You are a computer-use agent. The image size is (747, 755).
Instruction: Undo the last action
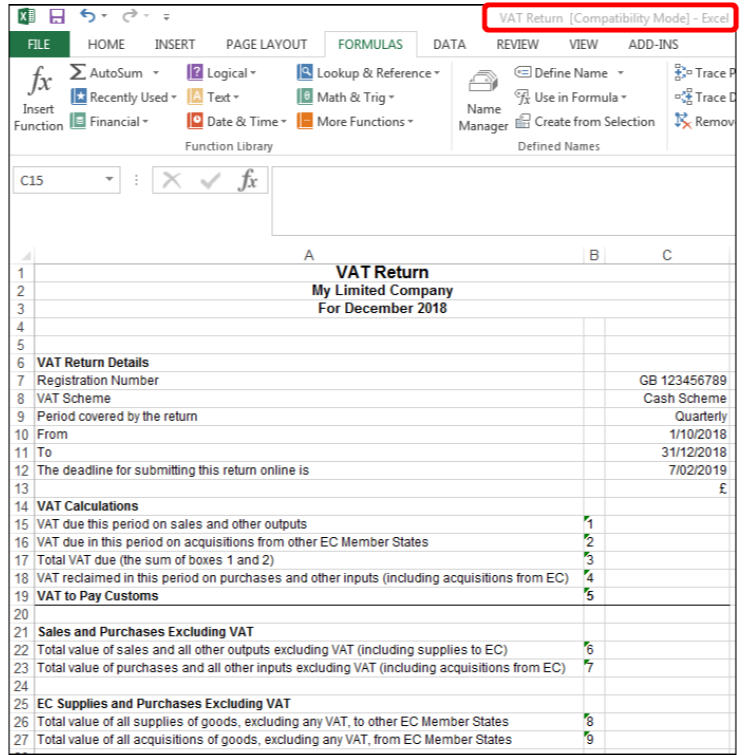coord(88,16)
